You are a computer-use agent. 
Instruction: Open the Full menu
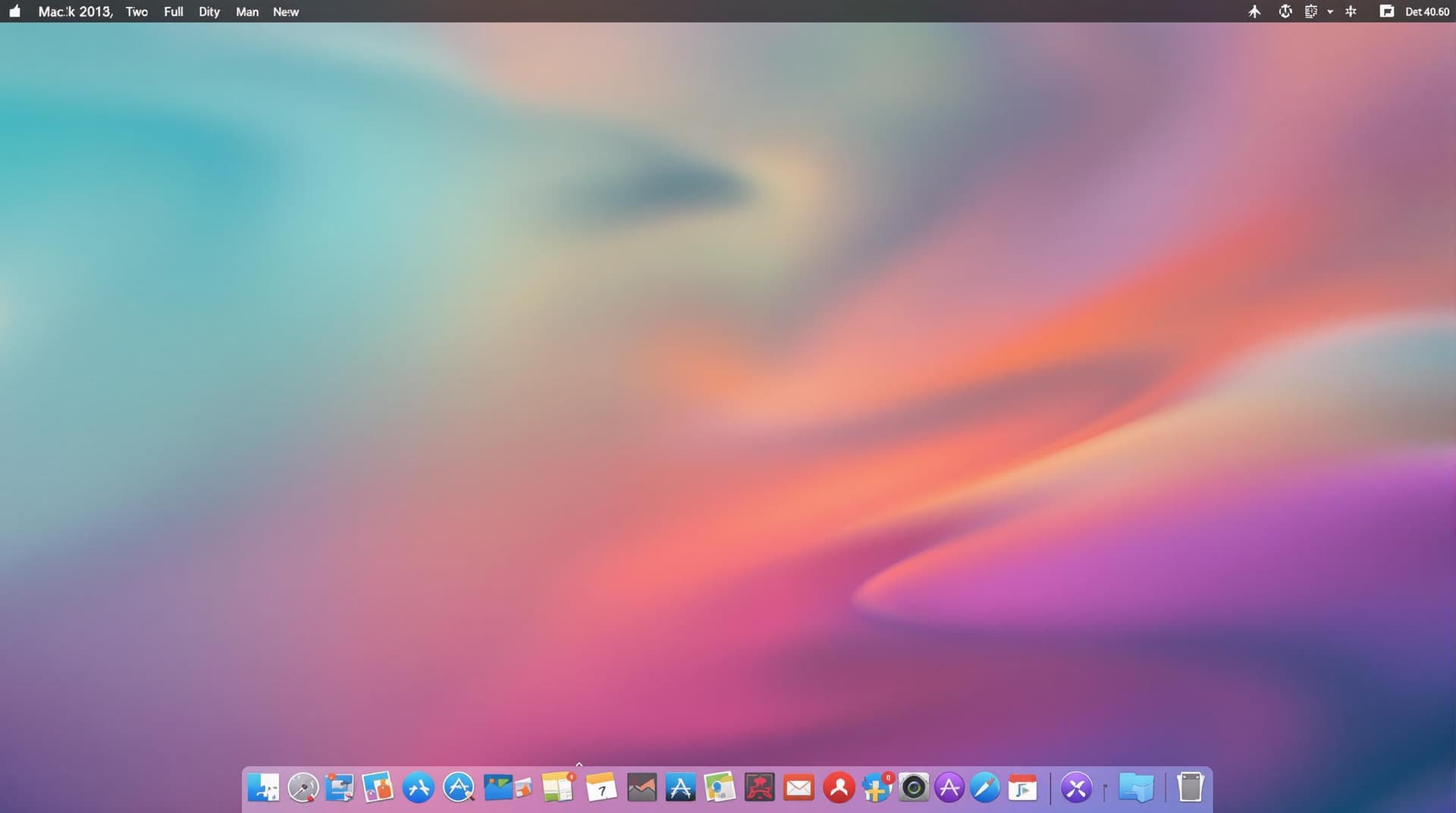(174, 11)
